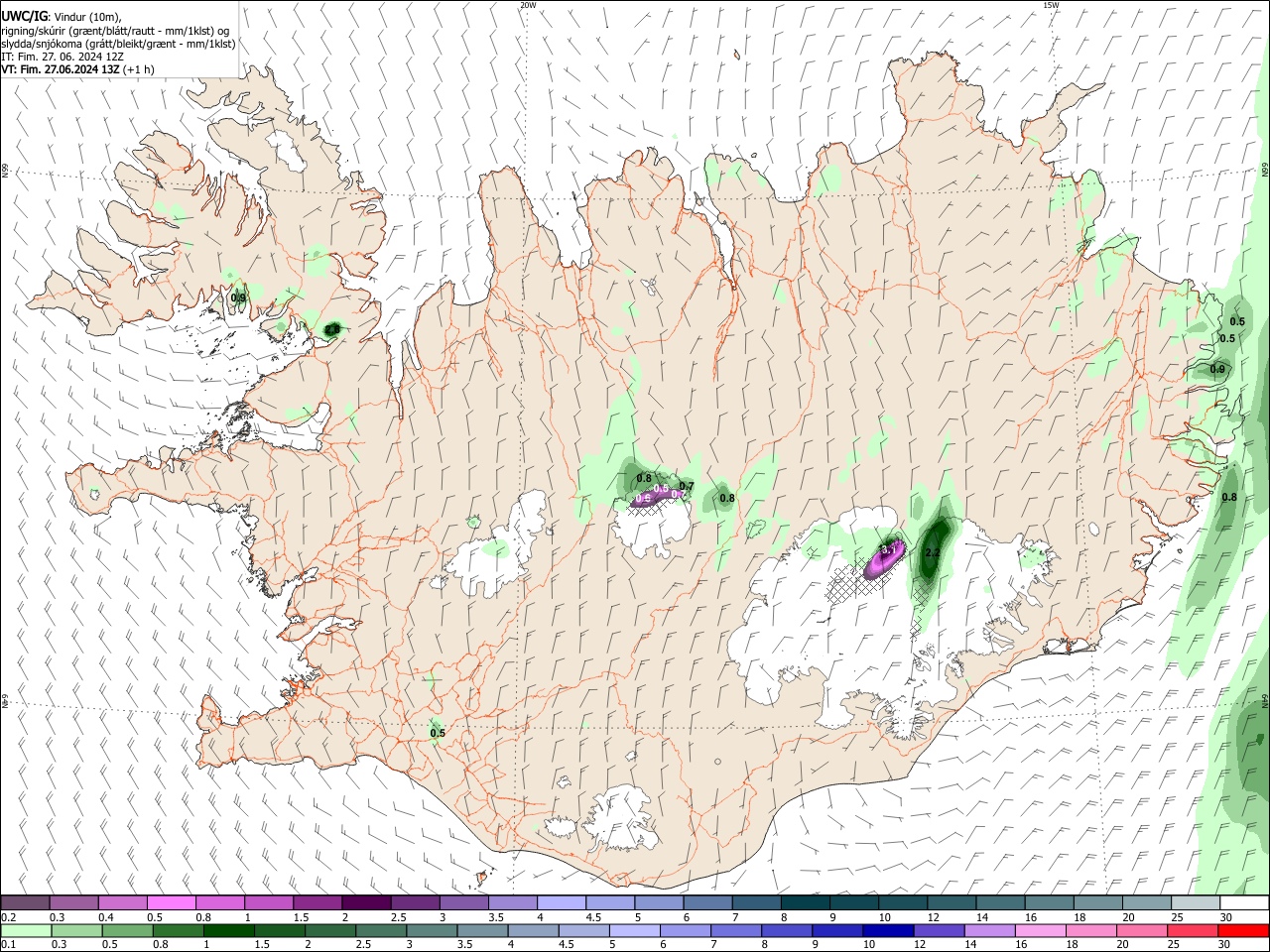Select the light violet 14–16 rain scale swatch
1270x952 pixels.
pyautogui.click(x=989, y=931)
